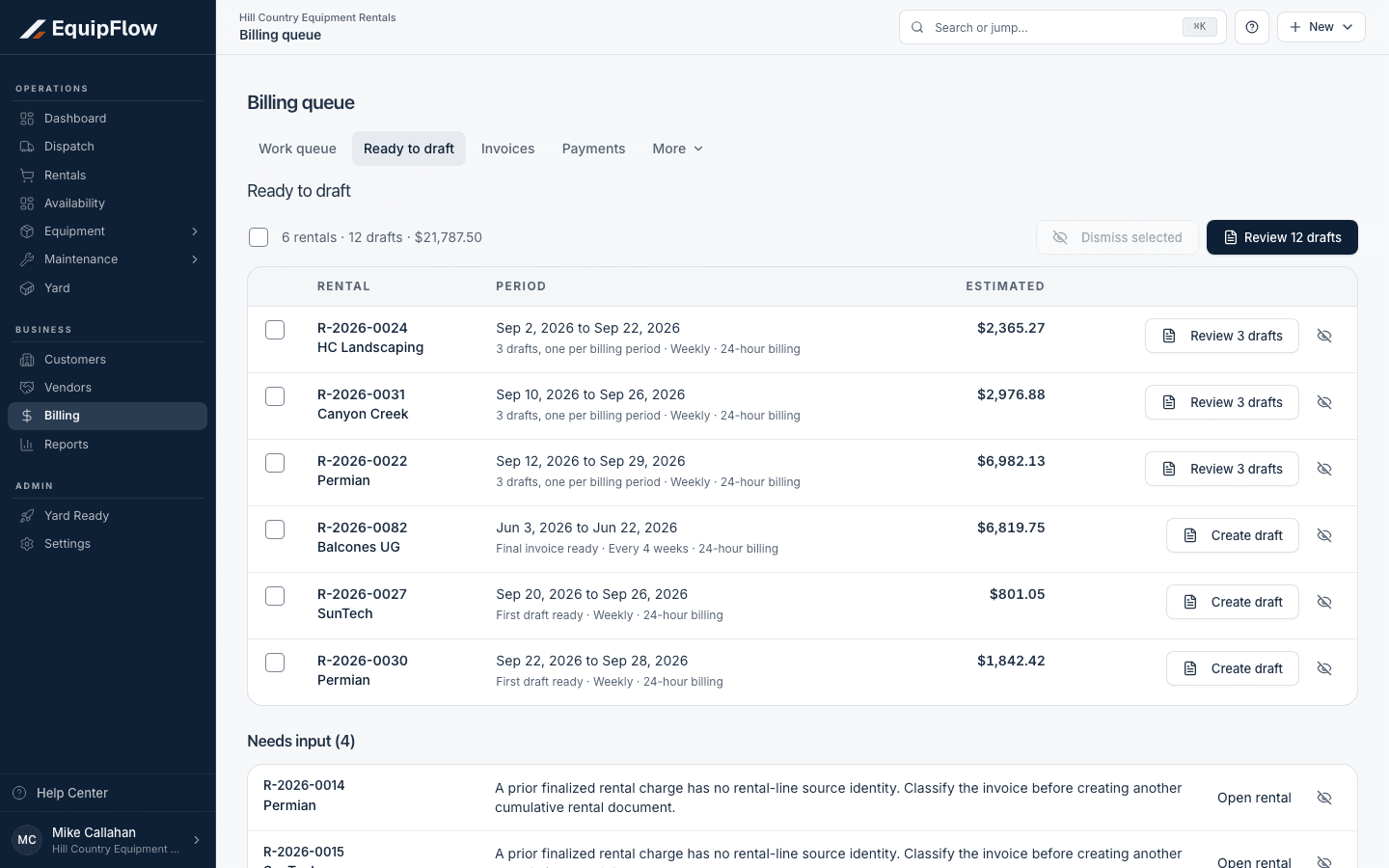Click the ESTIMATED column header

(1005, 286)
